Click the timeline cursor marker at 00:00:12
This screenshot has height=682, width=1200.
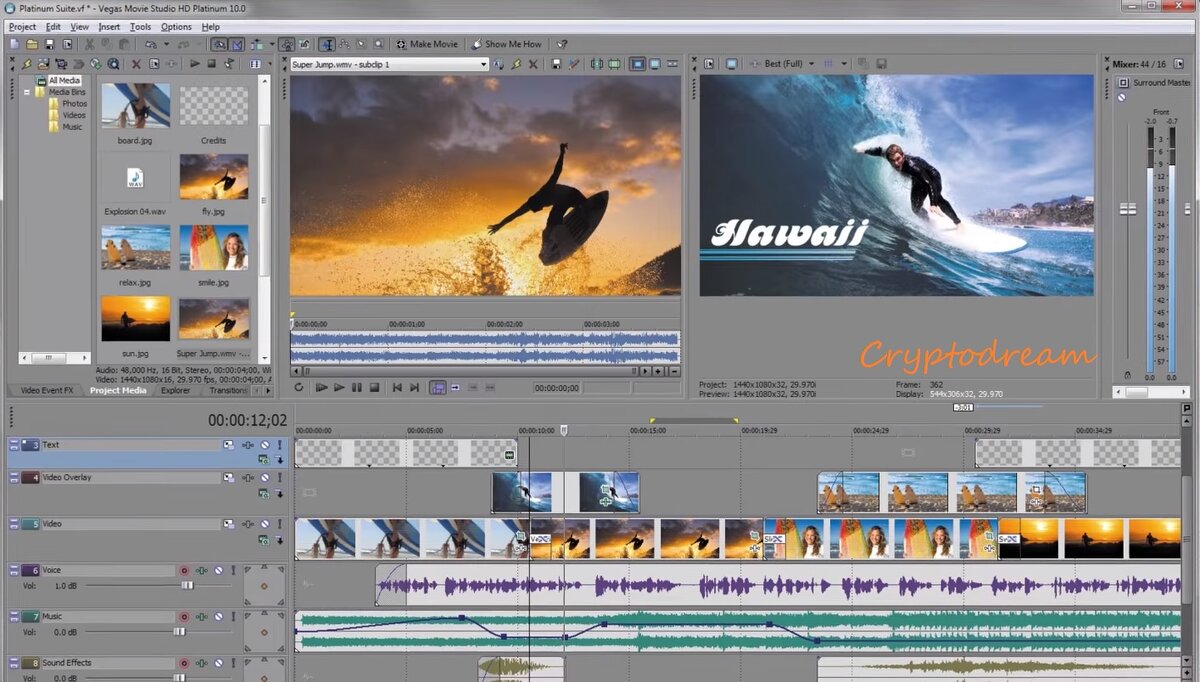tap(564, 430)
